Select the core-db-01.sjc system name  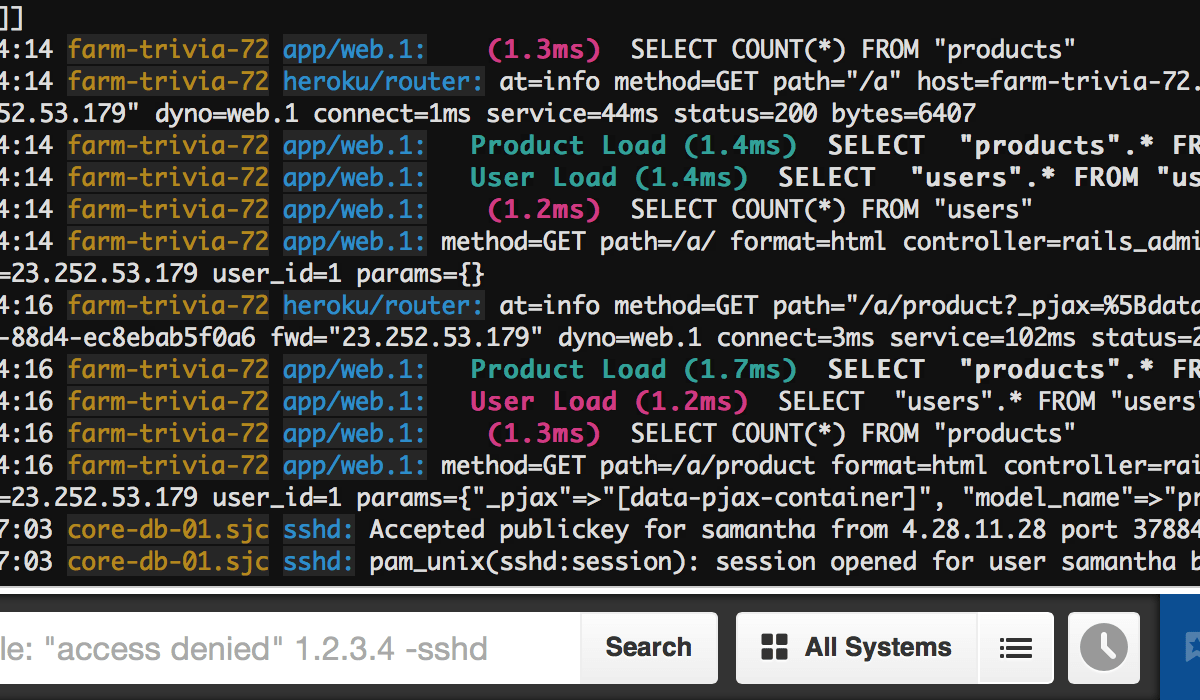167,529
